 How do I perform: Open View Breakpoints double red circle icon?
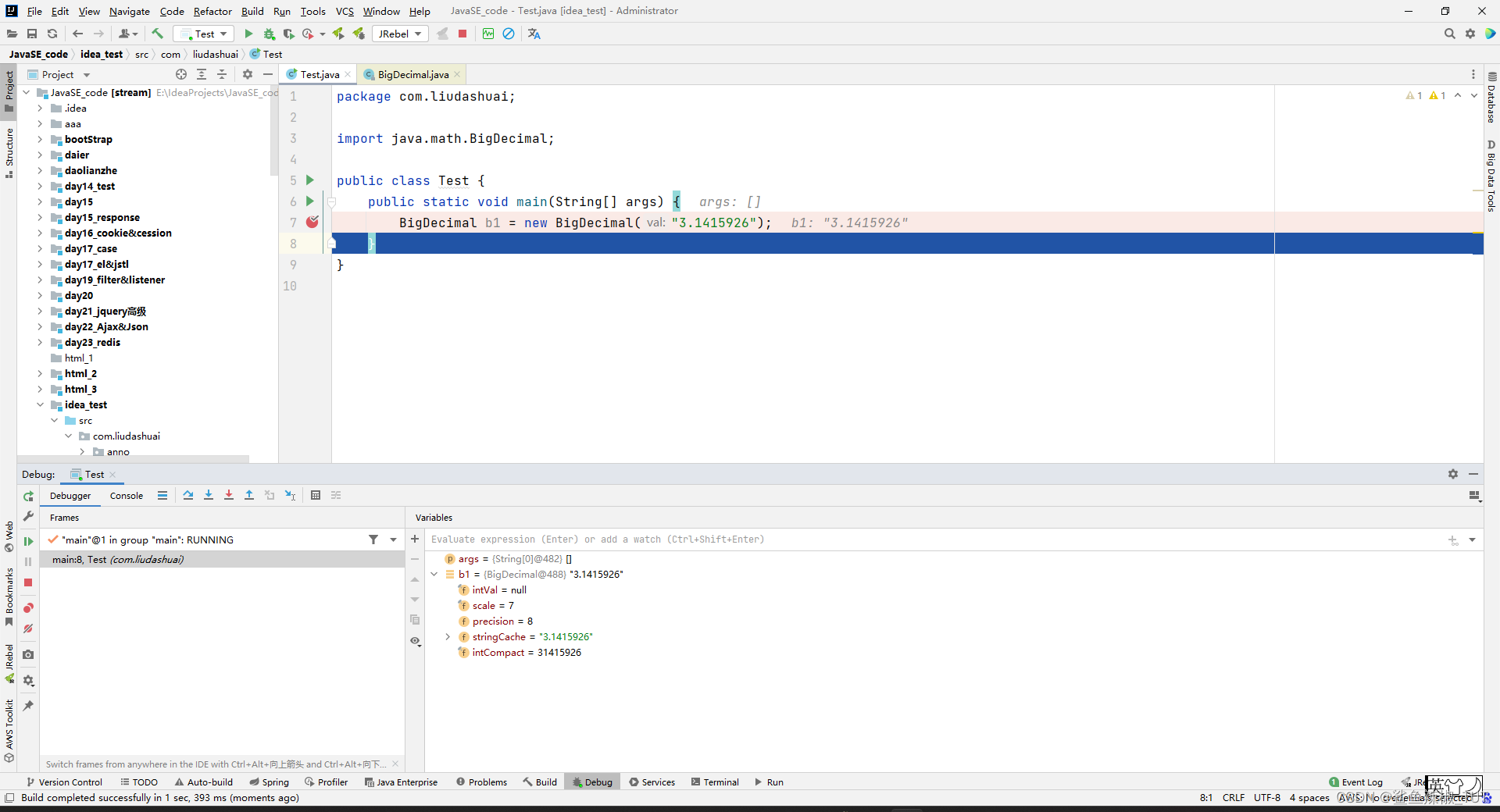pos(28,608)
